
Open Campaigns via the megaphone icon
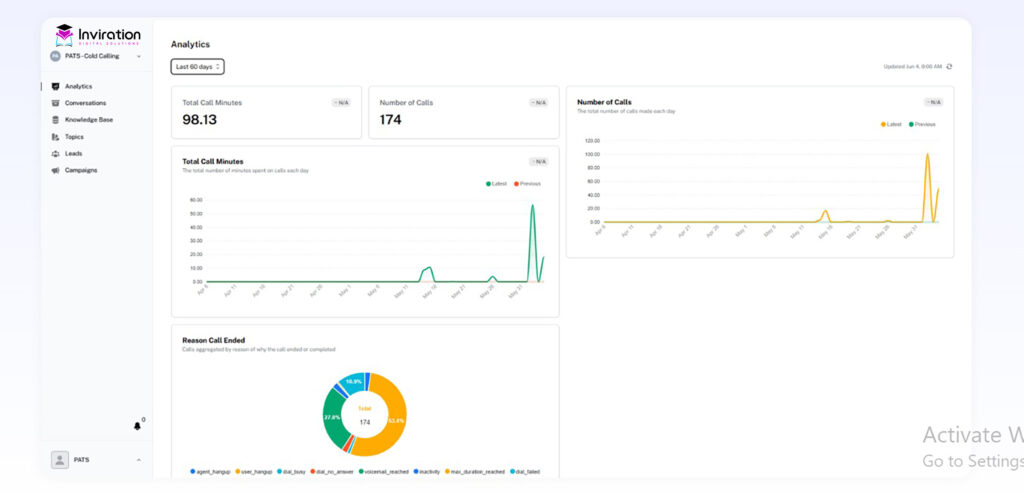click(x=55, y=170)
